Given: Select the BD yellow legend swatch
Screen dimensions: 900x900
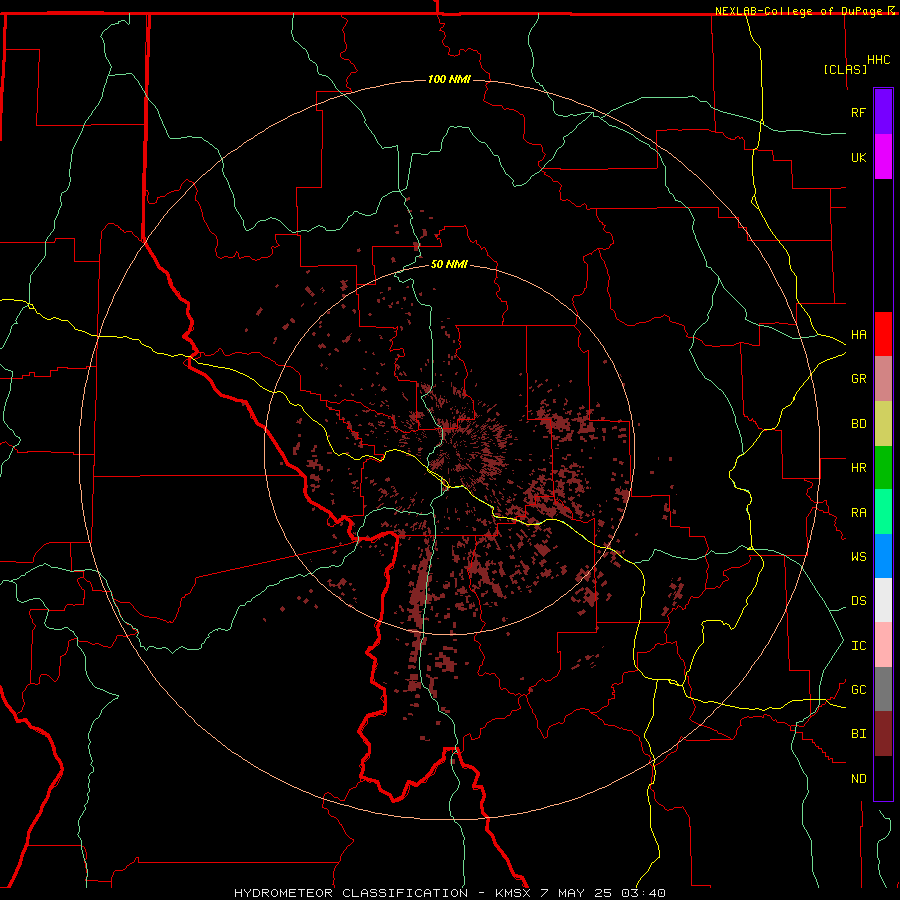Looking at the screenshot, I should pyautogui.click(x=883, y=424).
